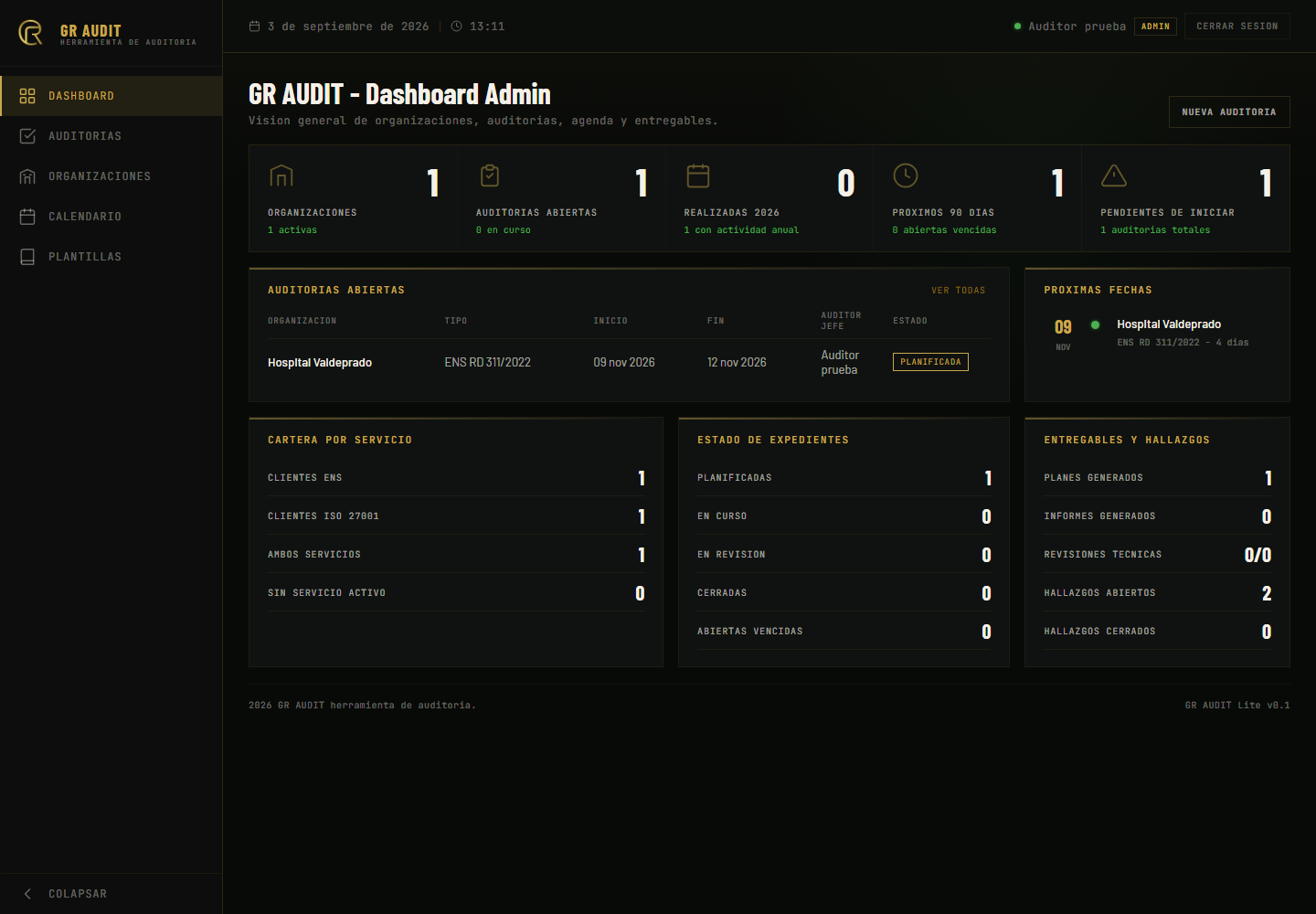Click the collapse chevron icon at sidebar bottom
This screenshot has width=1316, height=914.
(x=27, y=894)
